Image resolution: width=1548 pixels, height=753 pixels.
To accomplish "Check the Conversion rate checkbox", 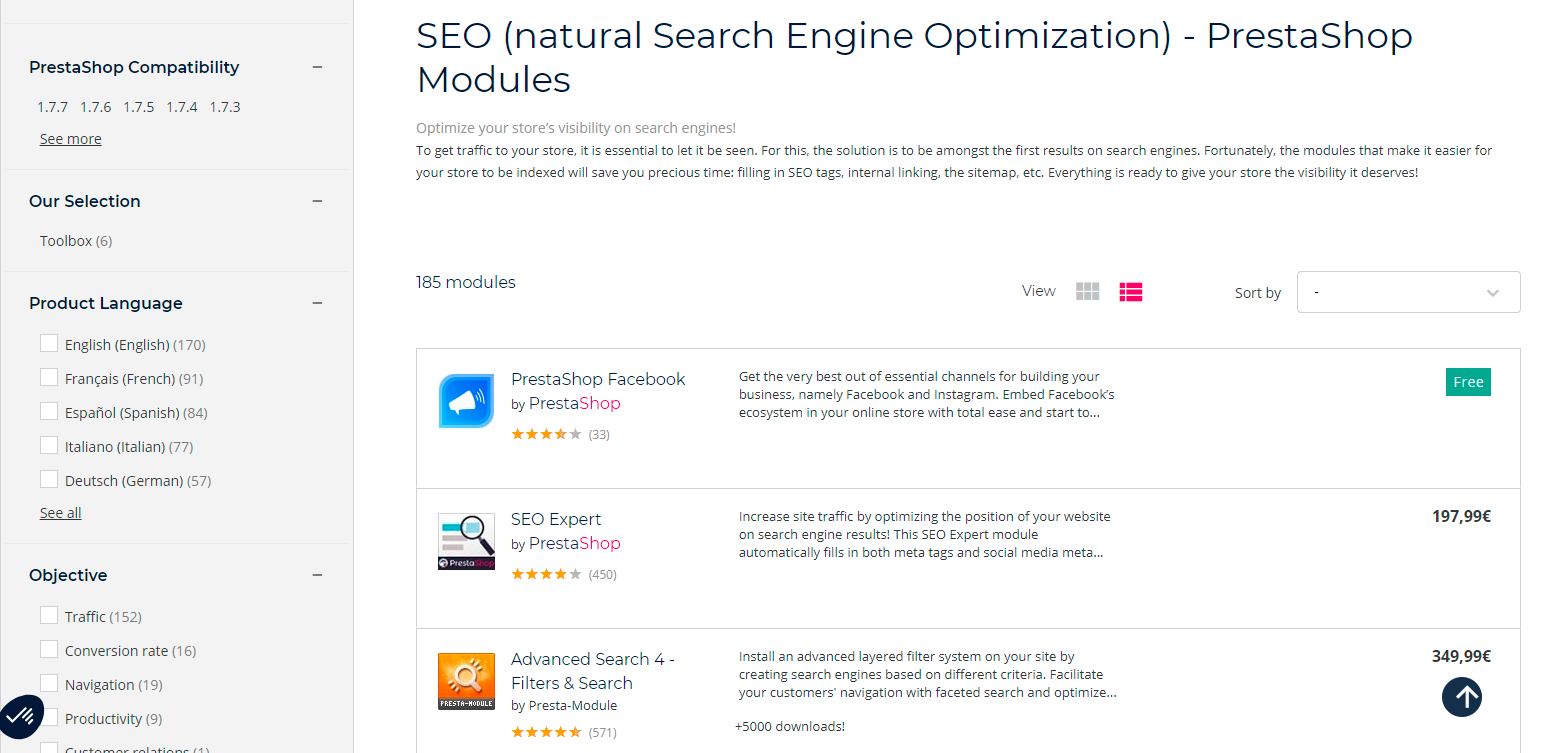I will [49, 650].
